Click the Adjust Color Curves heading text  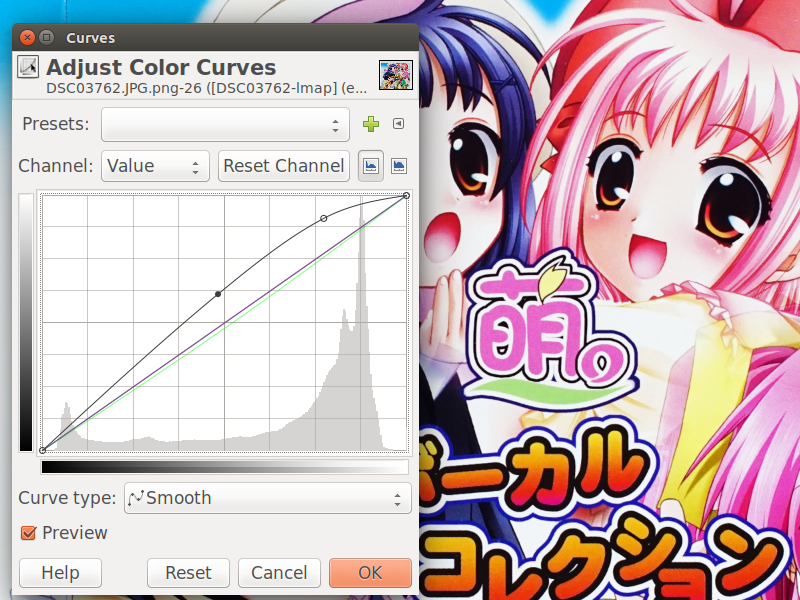(x=161, y=67)
